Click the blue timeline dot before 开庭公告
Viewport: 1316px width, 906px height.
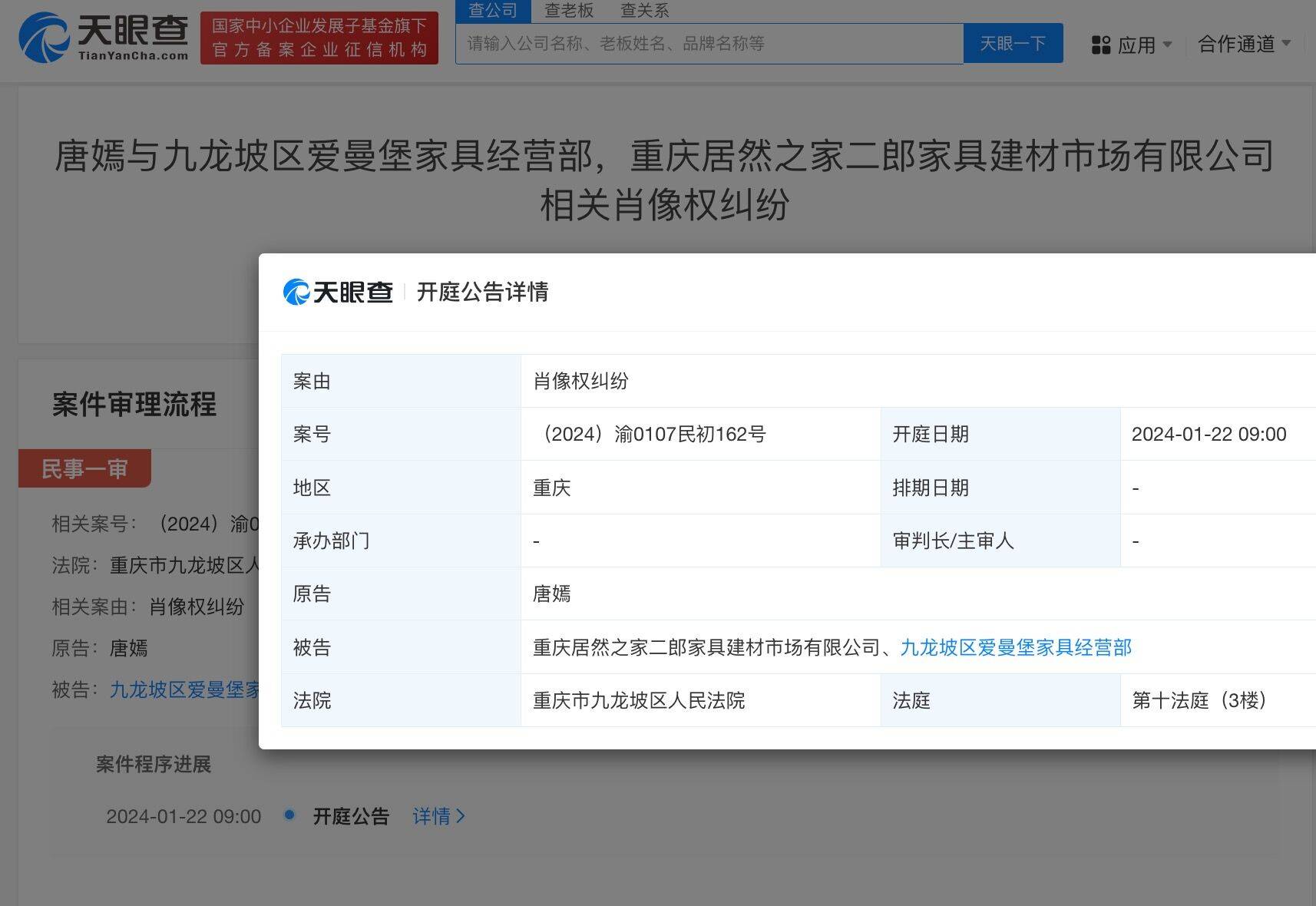[289, 815]
